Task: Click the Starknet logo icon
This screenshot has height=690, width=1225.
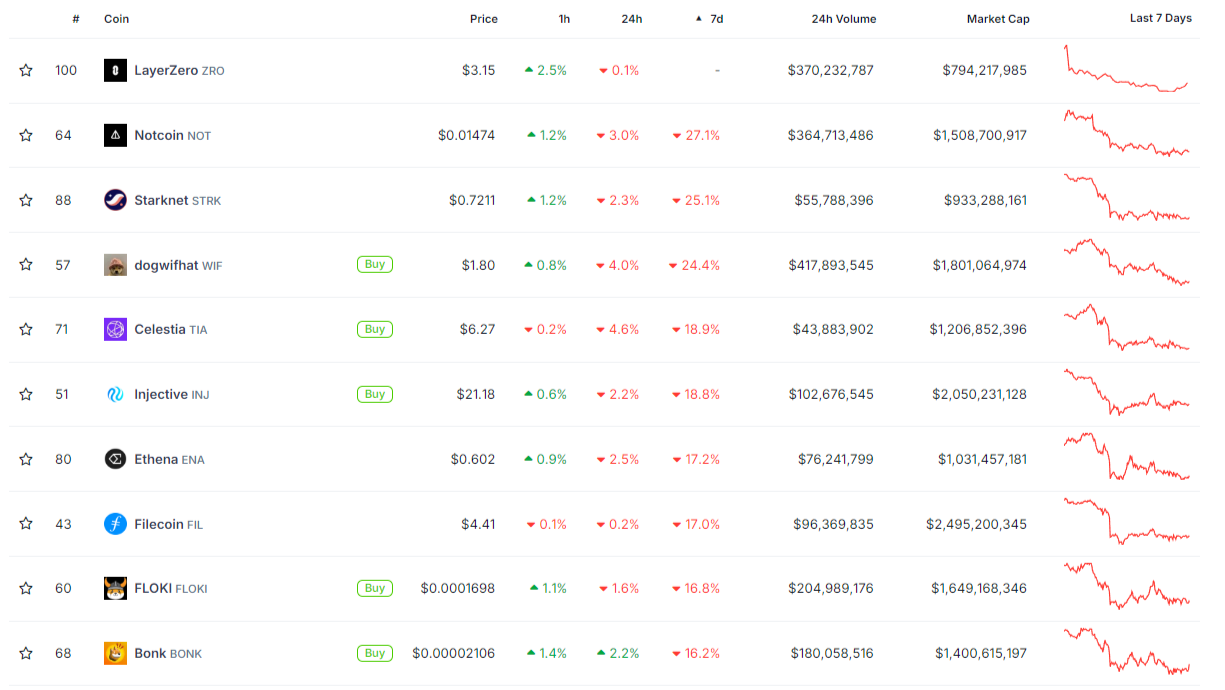Action: pyautogui.click(x=115, y=200)
